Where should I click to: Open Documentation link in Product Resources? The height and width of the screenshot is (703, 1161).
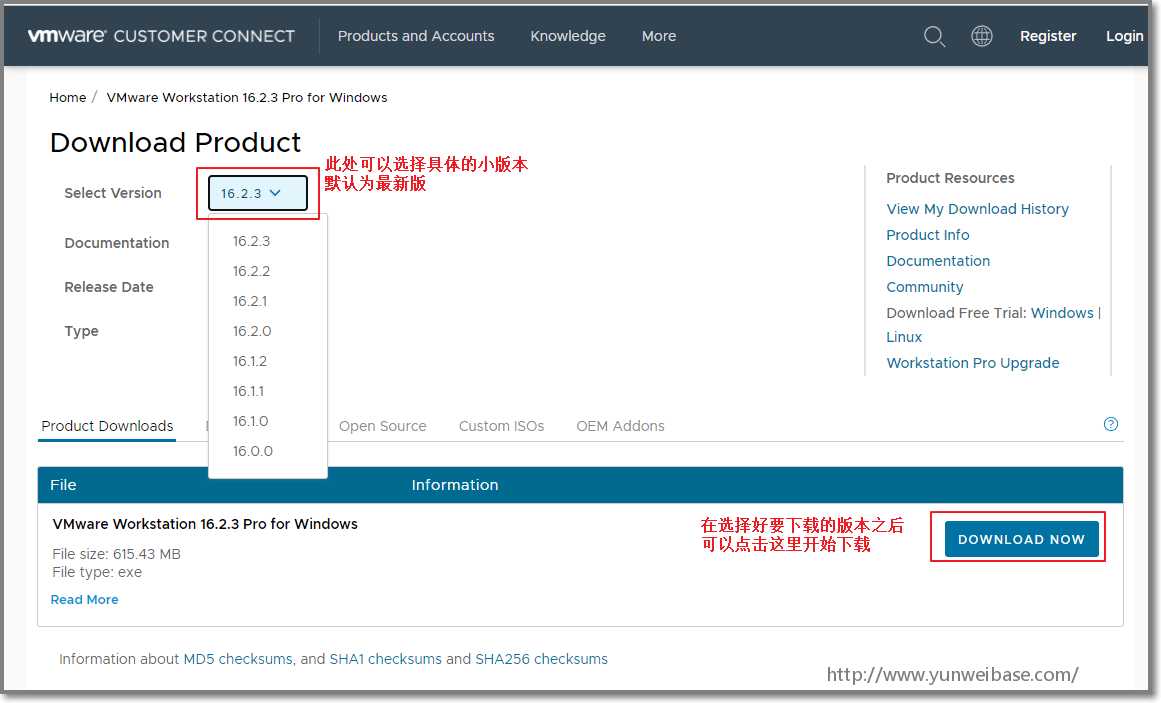(x=938, y=261)
